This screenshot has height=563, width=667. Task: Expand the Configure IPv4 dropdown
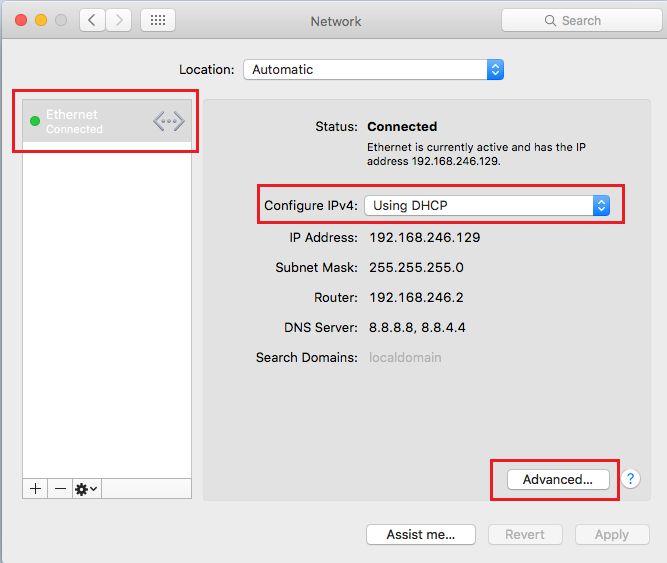487,205
